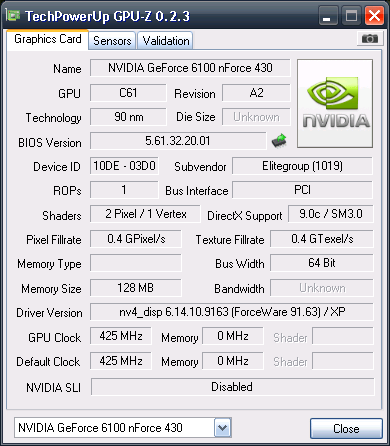Click the Subvendor label

pos(200,167)
